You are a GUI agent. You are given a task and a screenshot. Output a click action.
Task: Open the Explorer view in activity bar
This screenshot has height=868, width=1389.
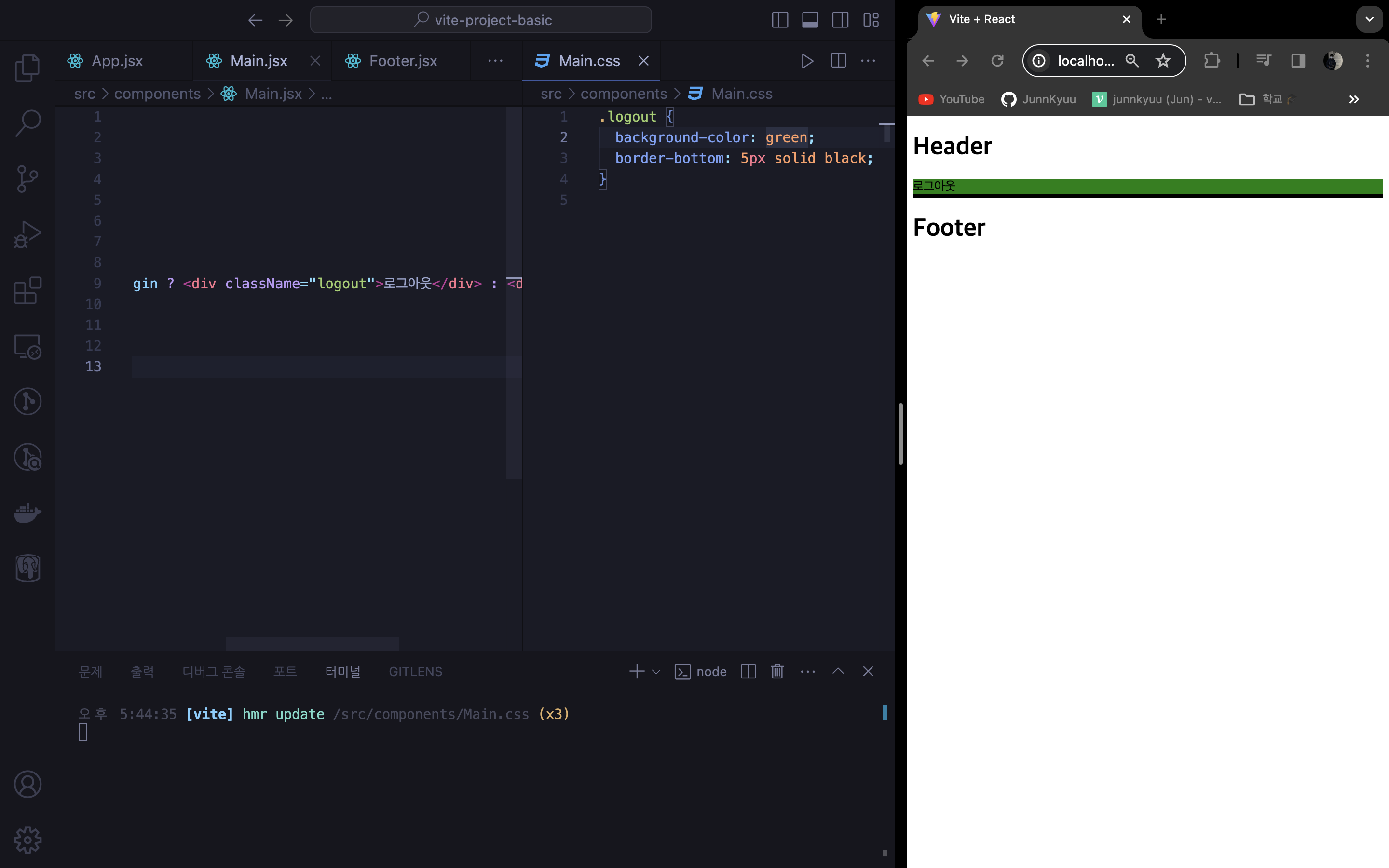coord(27,68)
